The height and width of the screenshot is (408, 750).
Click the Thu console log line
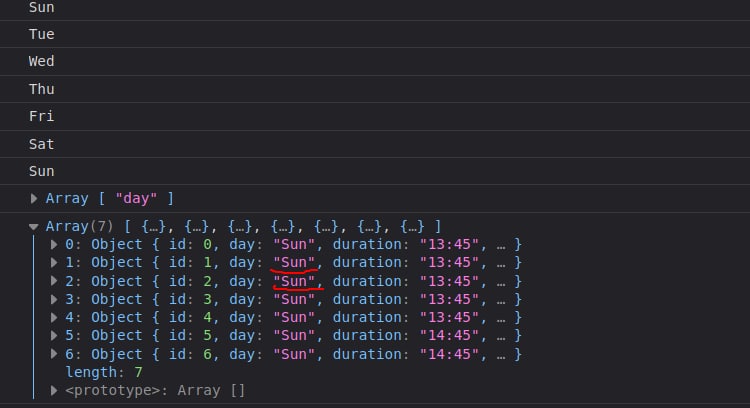(x=375, y=89)
